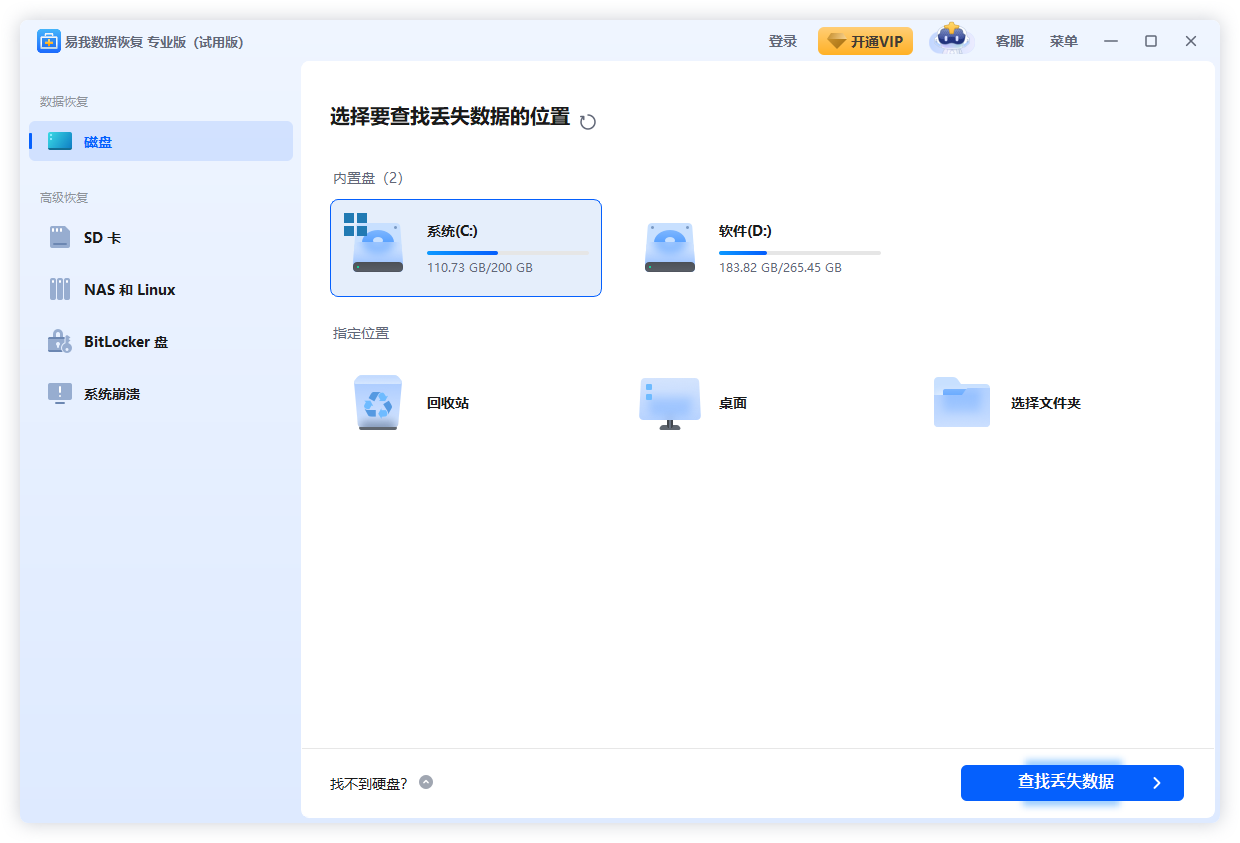Select the 桌面 desktop location icon
The image size is (1240, 843).
(669, 402)
